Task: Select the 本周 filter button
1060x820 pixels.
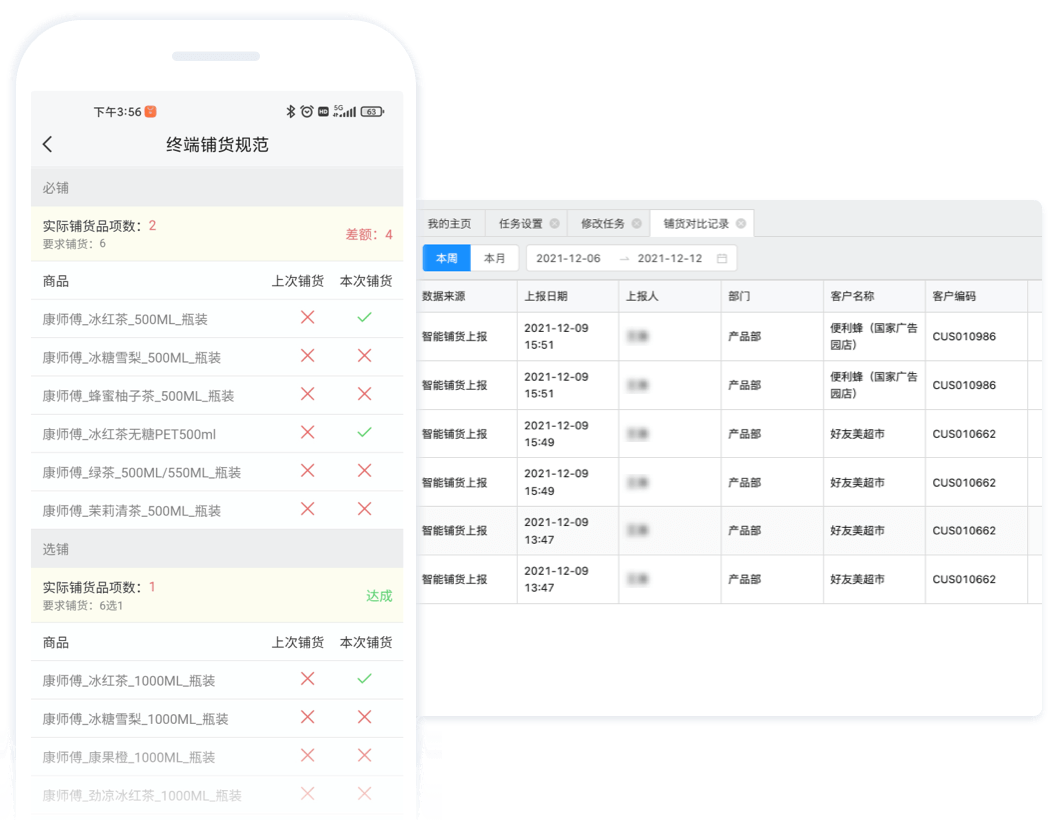Action: pyautogui.click(x=446, y=259)
